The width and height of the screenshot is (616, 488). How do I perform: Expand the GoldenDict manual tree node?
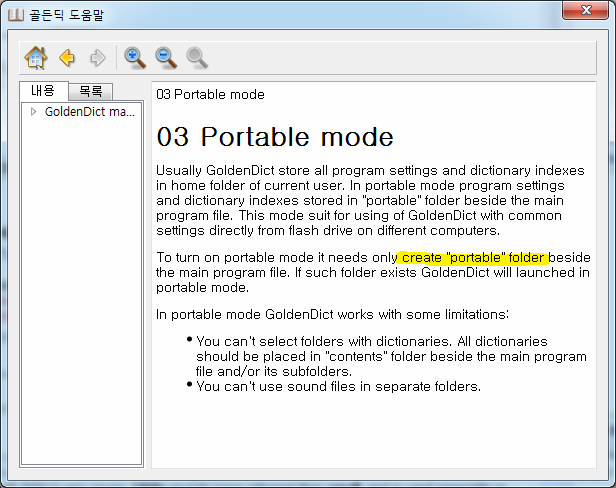pyautogui.click(x=33, y=112)
